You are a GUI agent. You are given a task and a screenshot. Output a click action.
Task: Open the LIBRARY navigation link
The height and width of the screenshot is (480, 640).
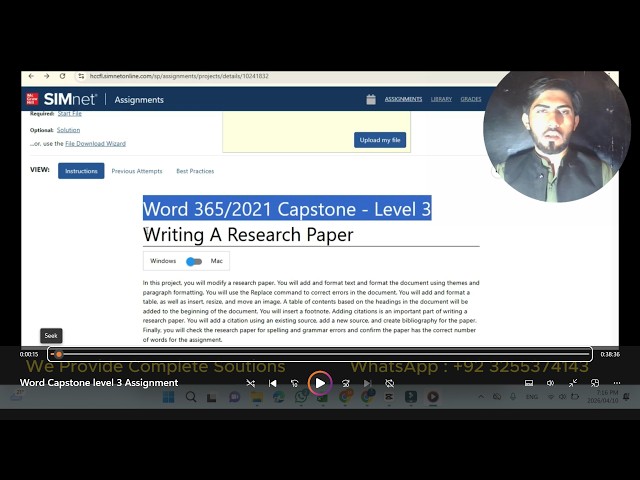(x=441, y=99)
